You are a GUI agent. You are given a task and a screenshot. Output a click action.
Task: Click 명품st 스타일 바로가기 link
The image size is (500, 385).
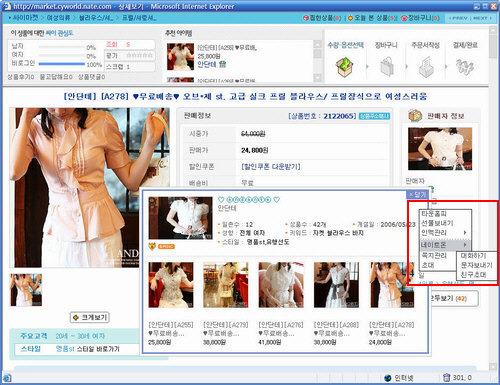coord(88,349)
